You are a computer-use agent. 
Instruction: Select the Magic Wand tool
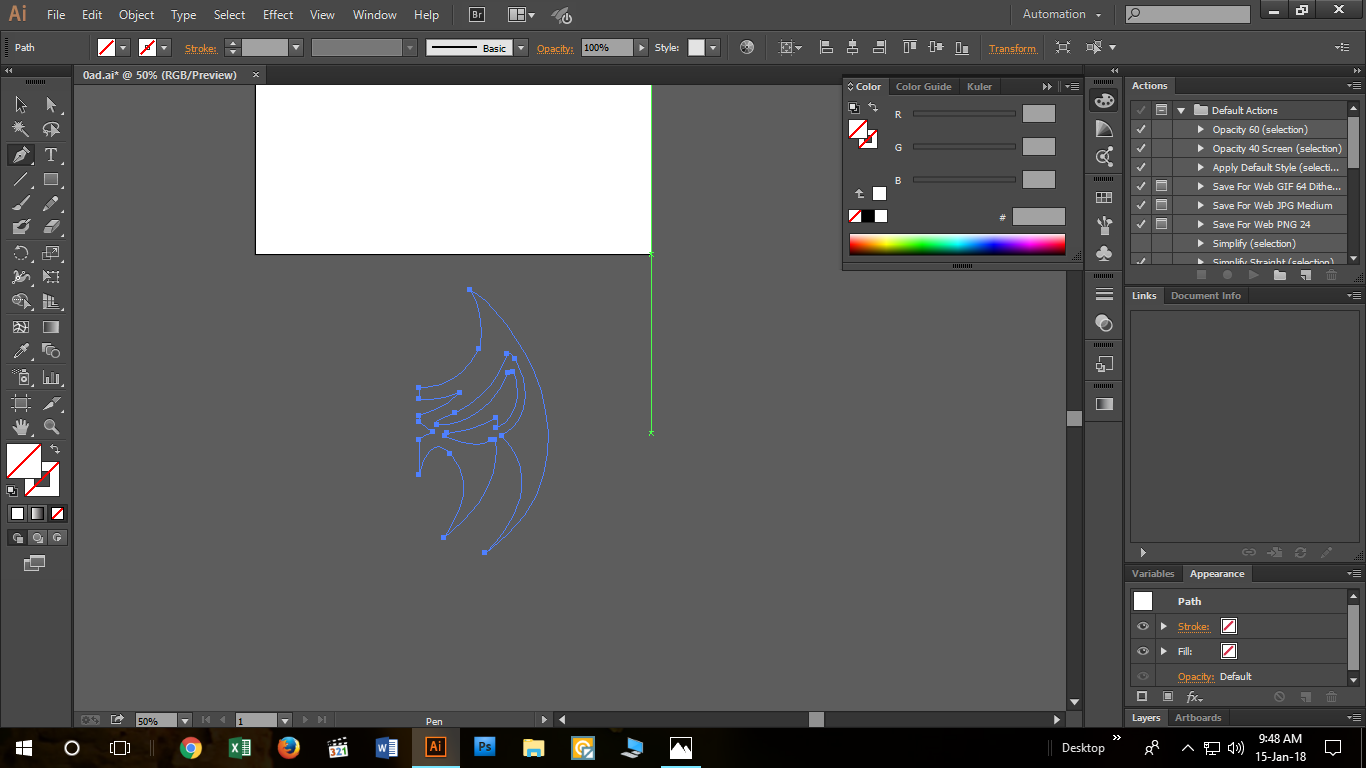coord(20,129)
